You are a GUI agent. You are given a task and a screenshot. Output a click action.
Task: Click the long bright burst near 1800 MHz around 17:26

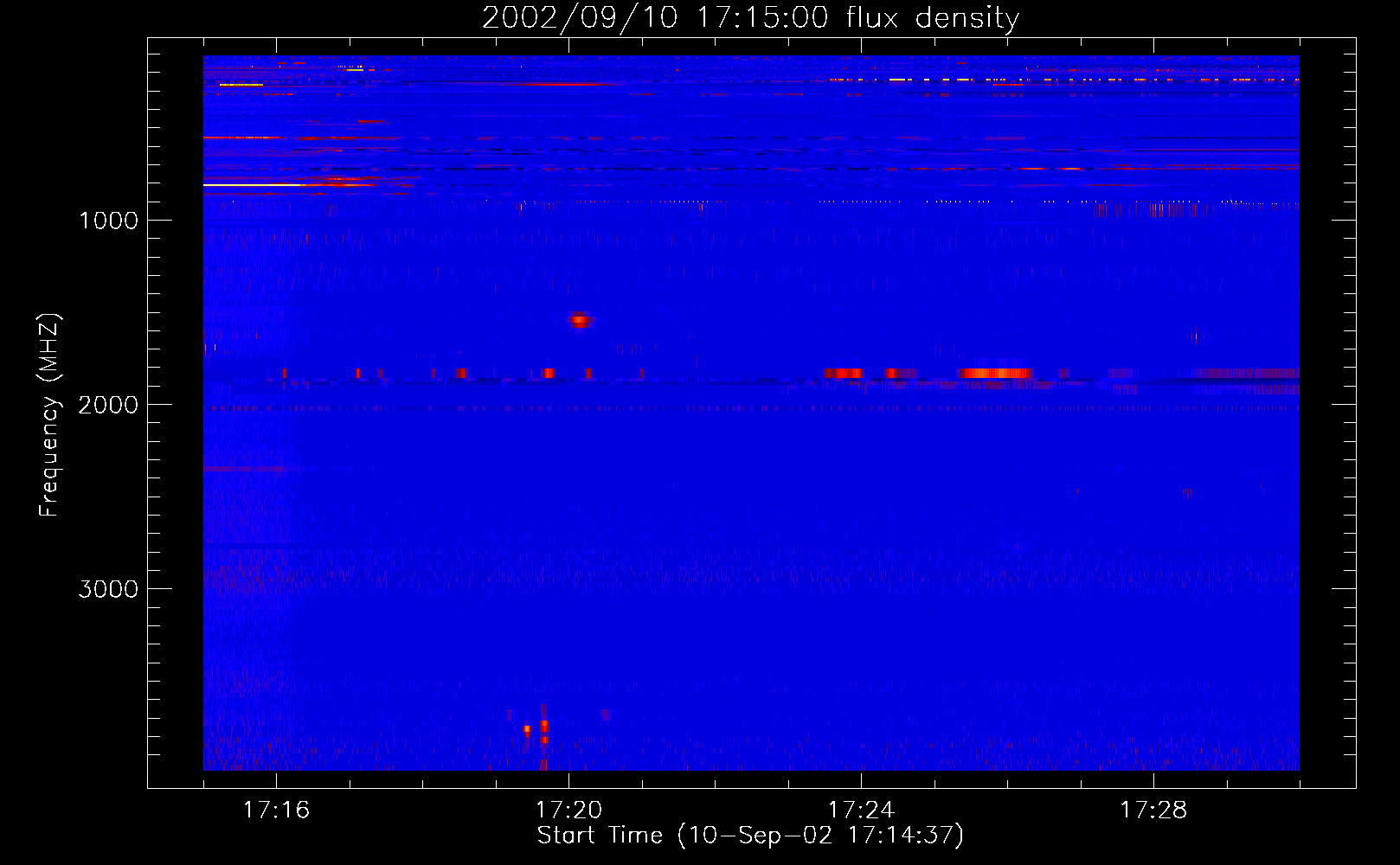(x=995, y=373)
